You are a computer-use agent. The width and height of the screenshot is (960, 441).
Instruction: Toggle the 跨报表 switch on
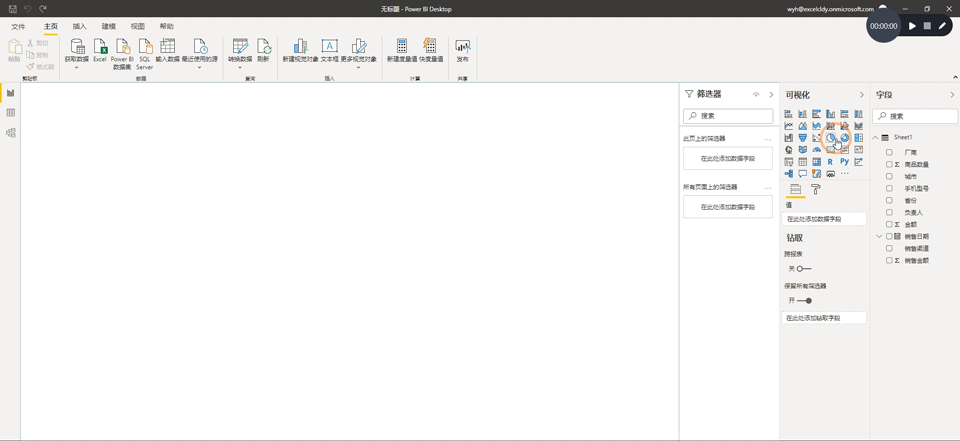(804, 268)
